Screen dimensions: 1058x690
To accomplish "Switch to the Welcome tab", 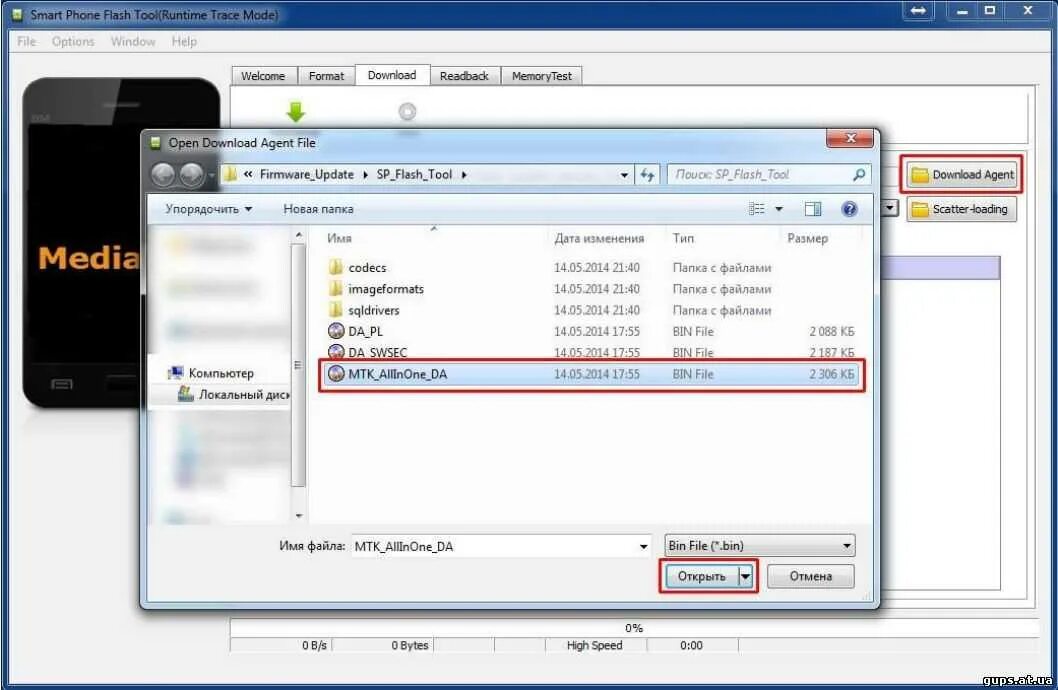I will [263, 76].
